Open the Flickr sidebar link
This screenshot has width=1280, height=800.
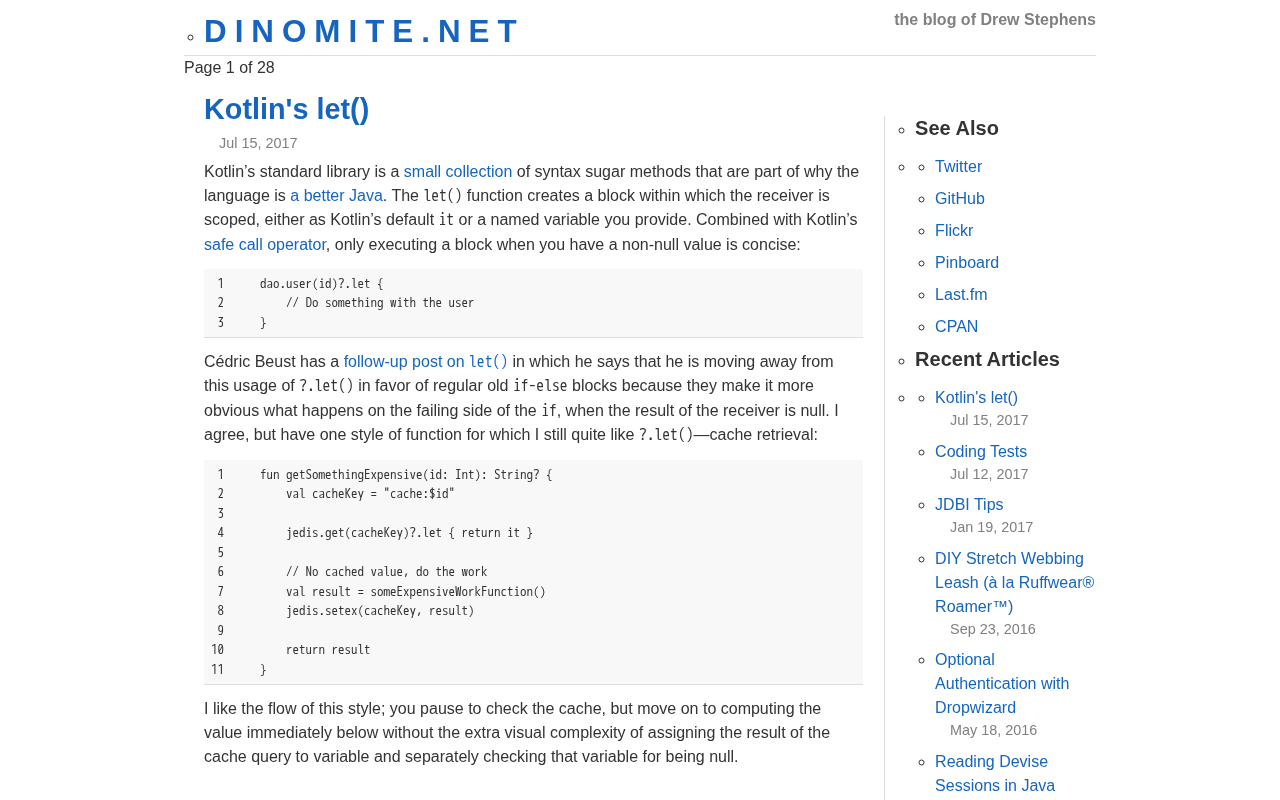(x=954, y=230)
